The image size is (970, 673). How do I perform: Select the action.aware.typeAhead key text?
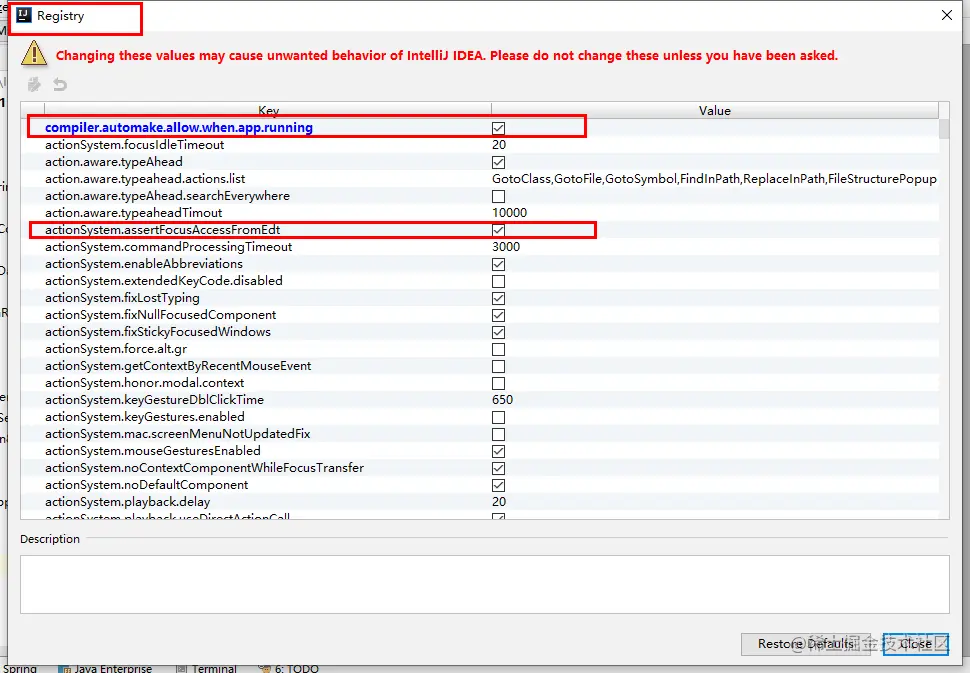(x=114, y=161)
